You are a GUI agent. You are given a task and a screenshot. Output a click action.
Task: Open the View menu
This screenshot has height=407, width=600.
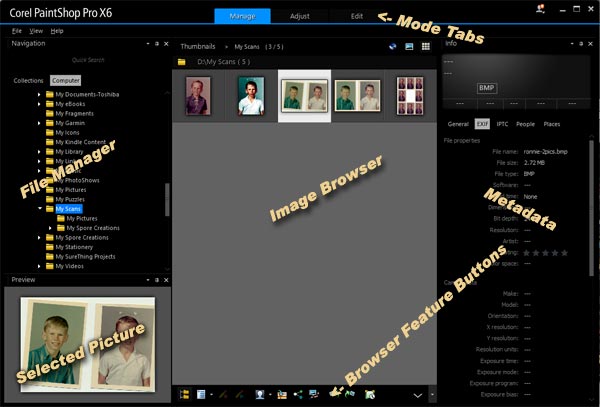point(36,31)
